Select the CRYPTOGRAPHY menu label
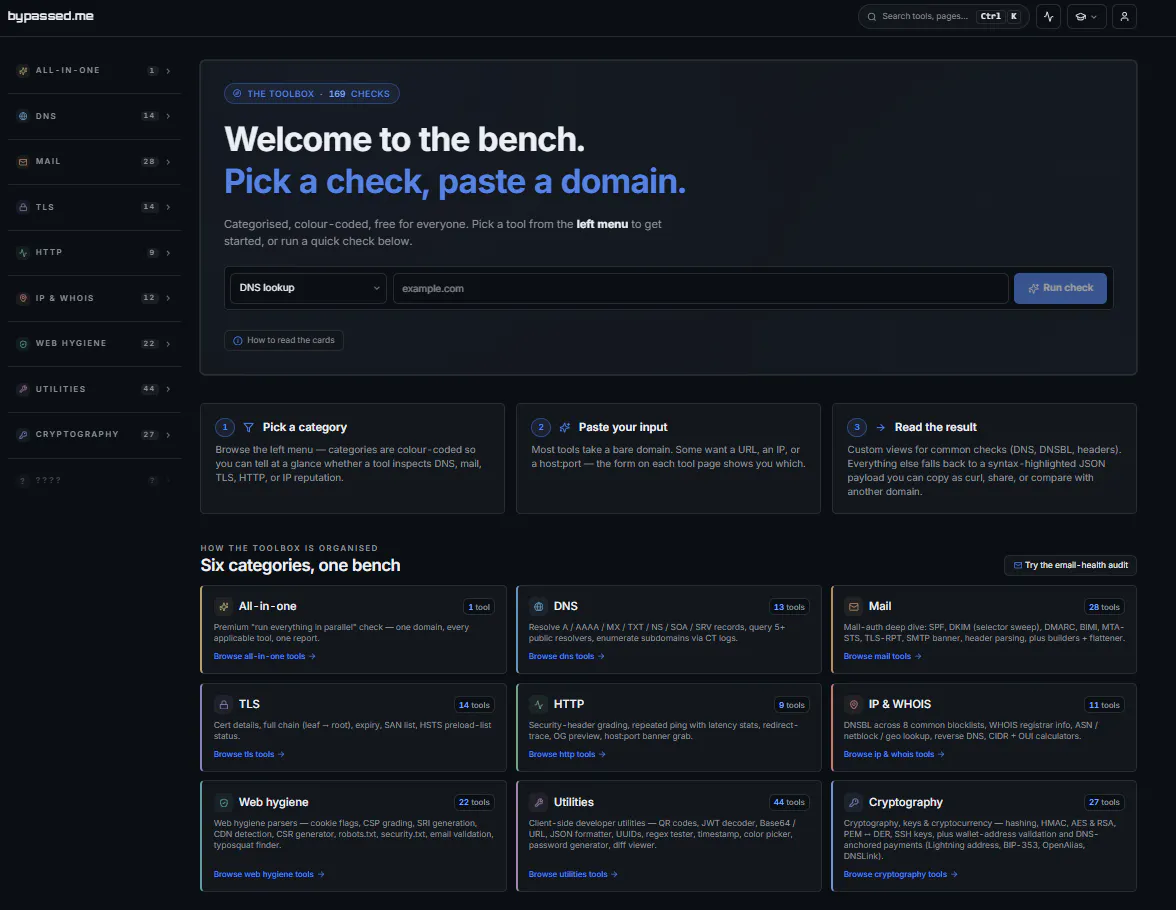This screenshot has height=910, width=1176. click(x=77, y=434)
